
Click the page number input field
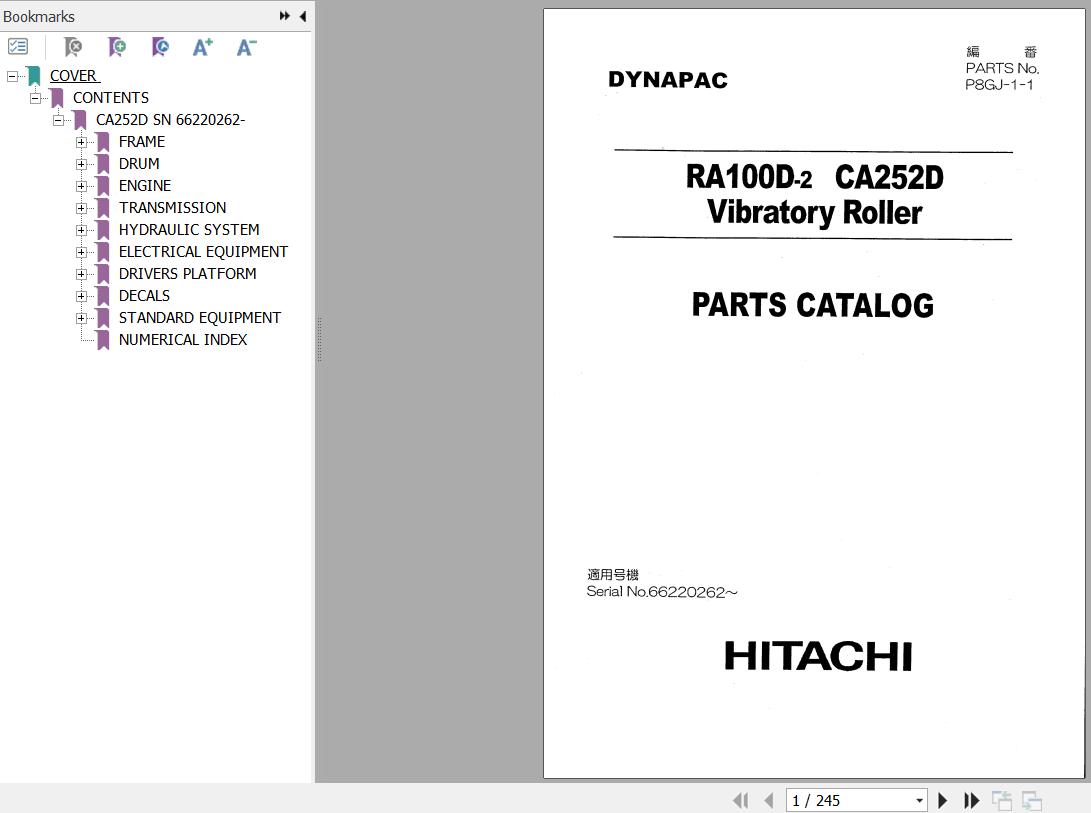pyautogui.click(x=848, y=800)
